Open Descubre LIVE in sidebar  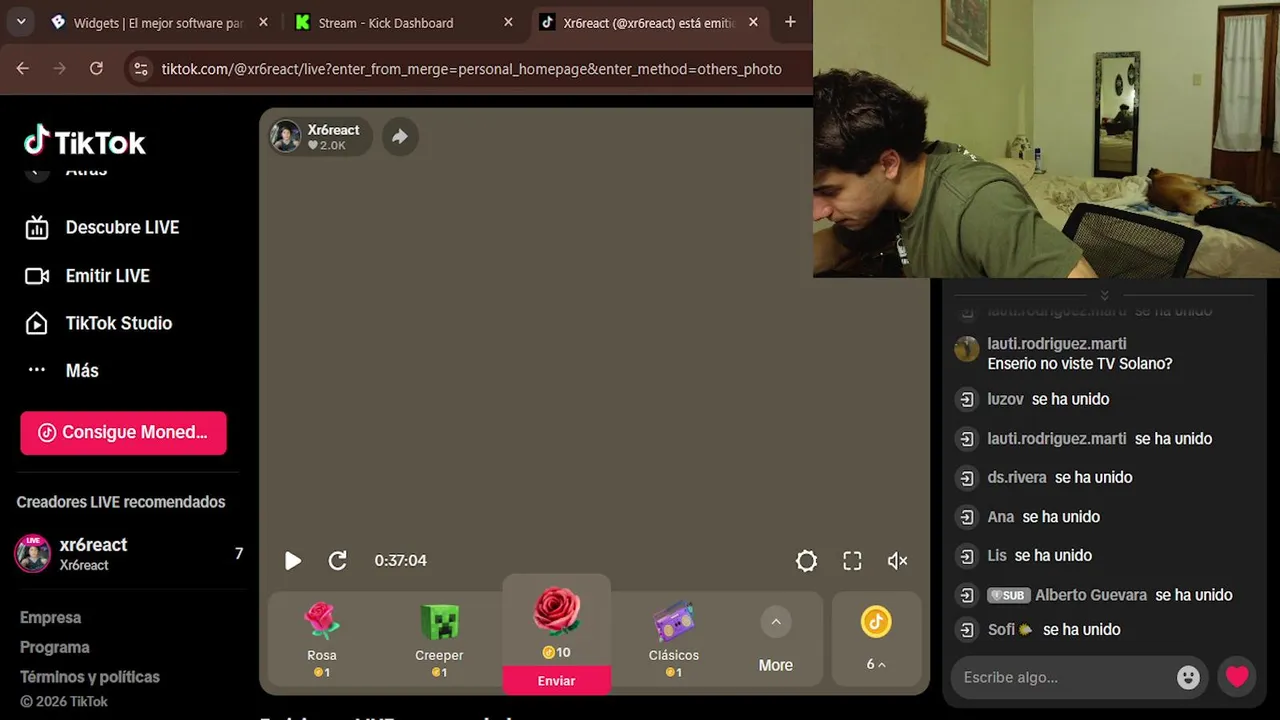click(102, 228)
